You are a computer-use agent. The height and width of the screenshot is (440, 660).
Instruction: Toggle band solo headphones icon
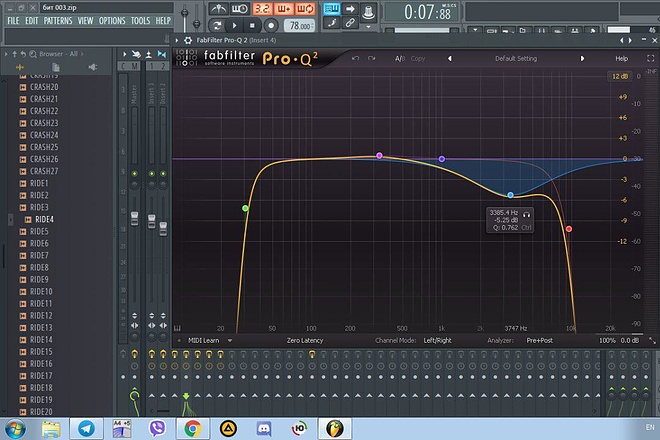tap(526, 214)
